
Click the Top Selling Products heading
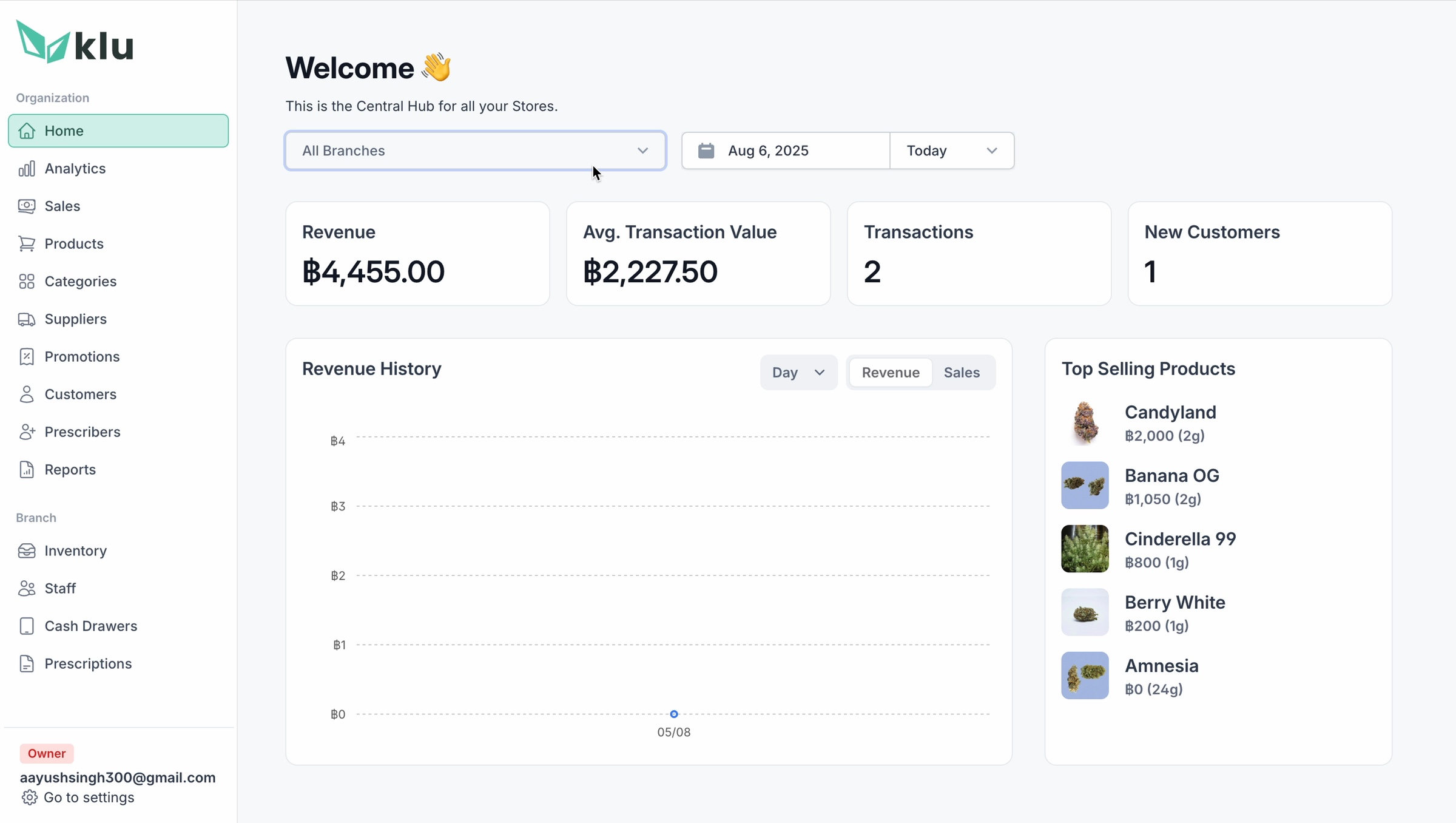[1148, 368]
